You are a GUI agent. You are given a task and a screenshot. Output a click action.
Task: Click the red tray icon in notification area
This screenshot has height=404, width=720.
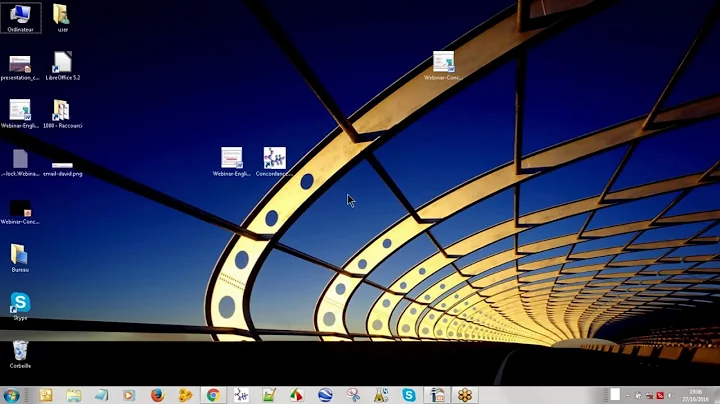660,395
